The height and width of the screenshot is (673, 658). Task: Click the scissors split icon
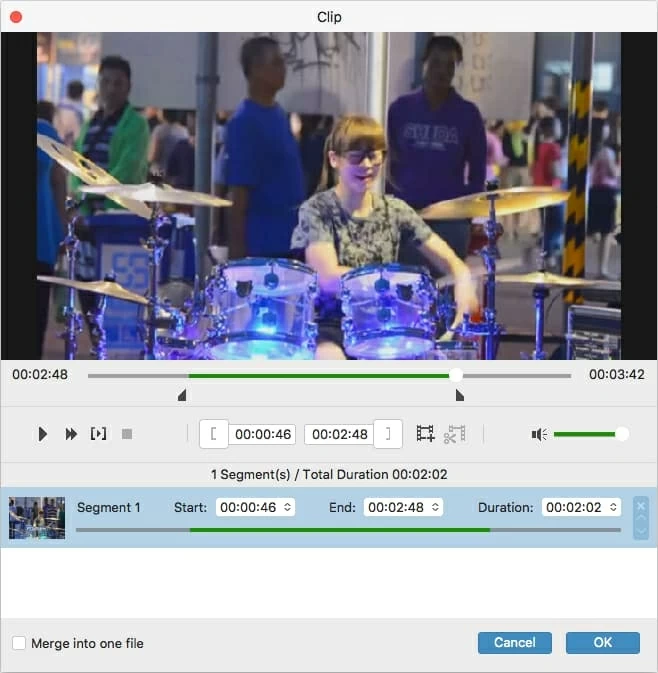click(455, 434)
